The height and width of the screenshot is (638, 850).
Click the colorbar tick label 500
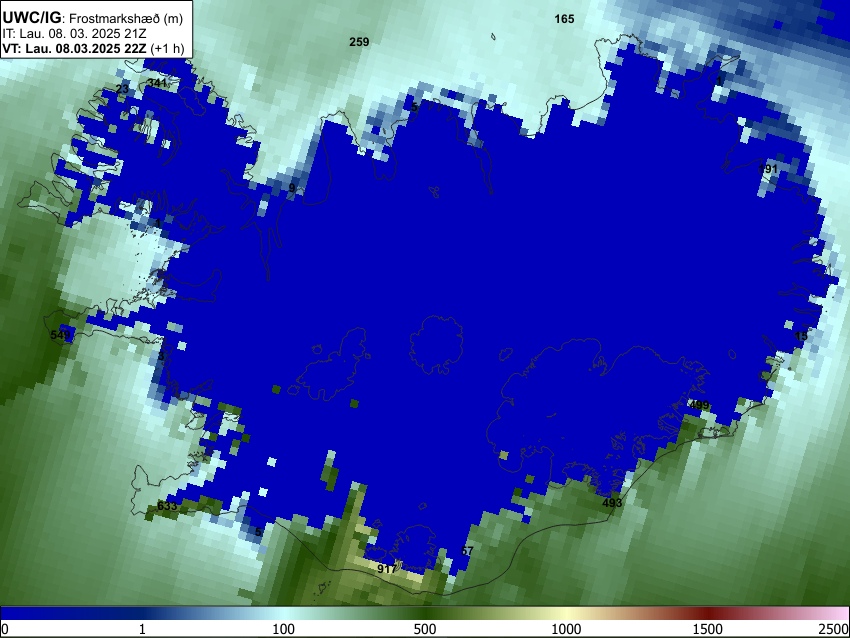tap(425, 629)
